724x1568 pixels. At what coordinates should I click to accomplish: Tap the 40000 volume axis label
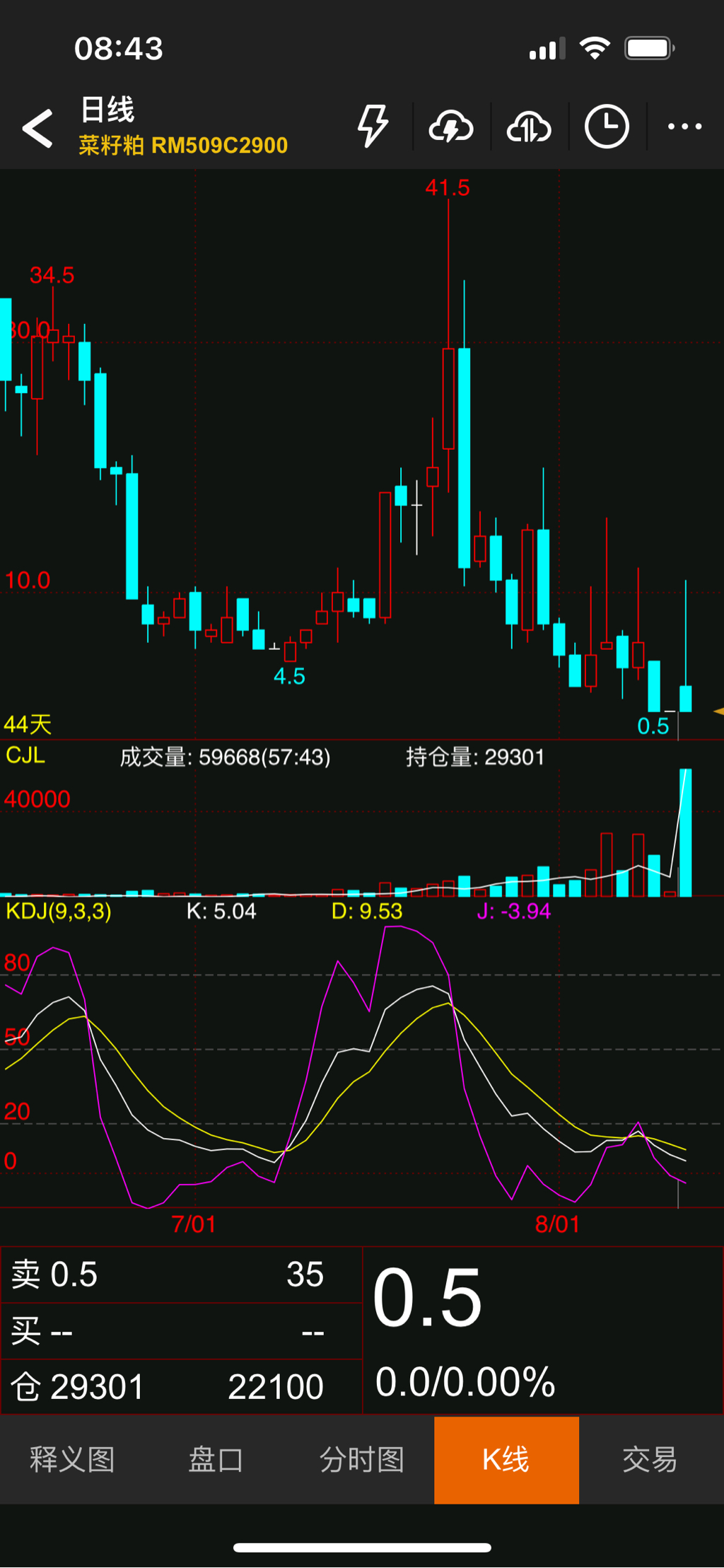click(x=37, y=799)
